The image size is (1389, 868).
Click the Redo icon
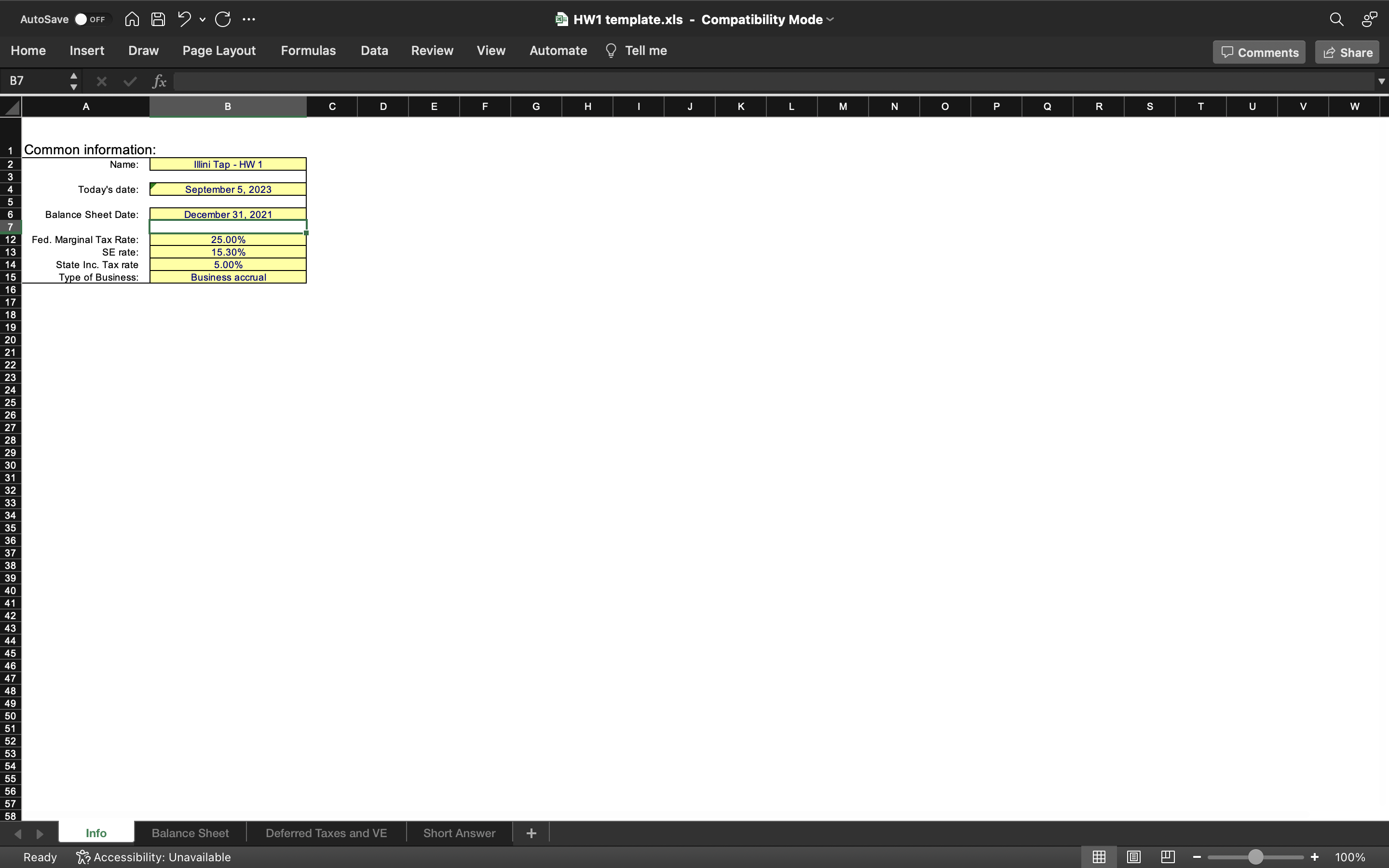(x=223, y=19)
